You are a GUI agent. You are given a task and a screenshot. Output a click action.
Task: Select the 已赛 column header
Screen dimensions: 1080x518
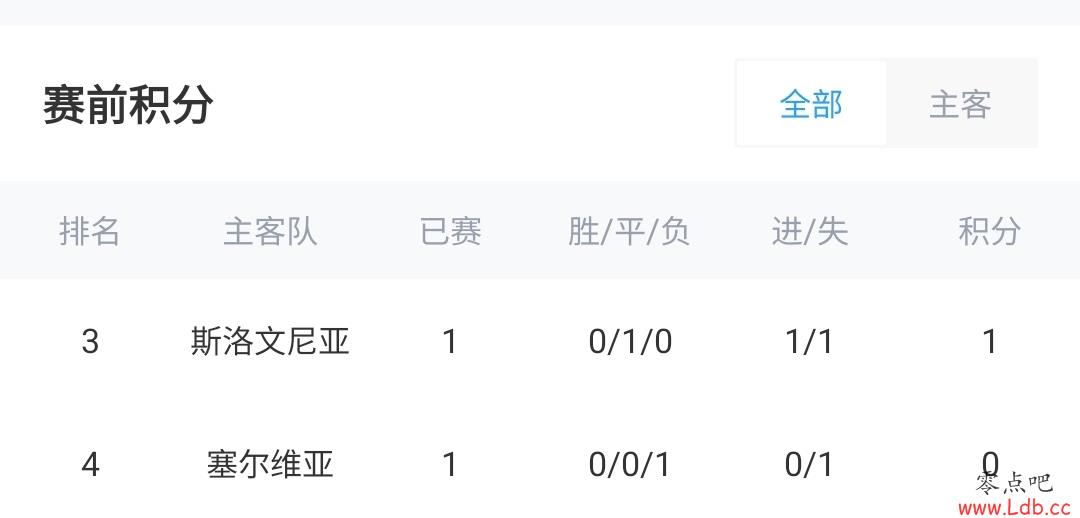(x=450, y=231)
